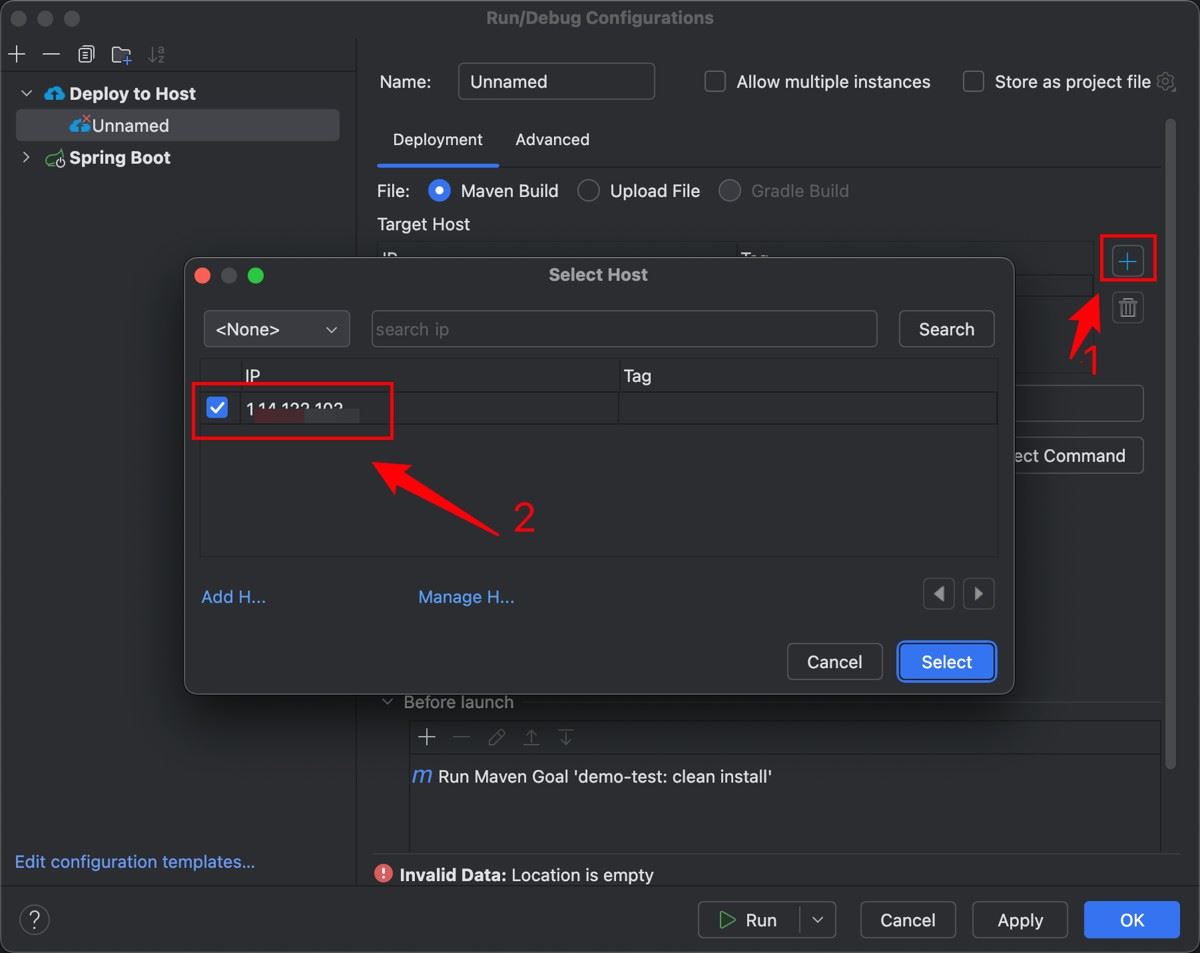Open the Manage H... link
The height and width of the screenshot is (953, 1200).
(x=466, y=597)
